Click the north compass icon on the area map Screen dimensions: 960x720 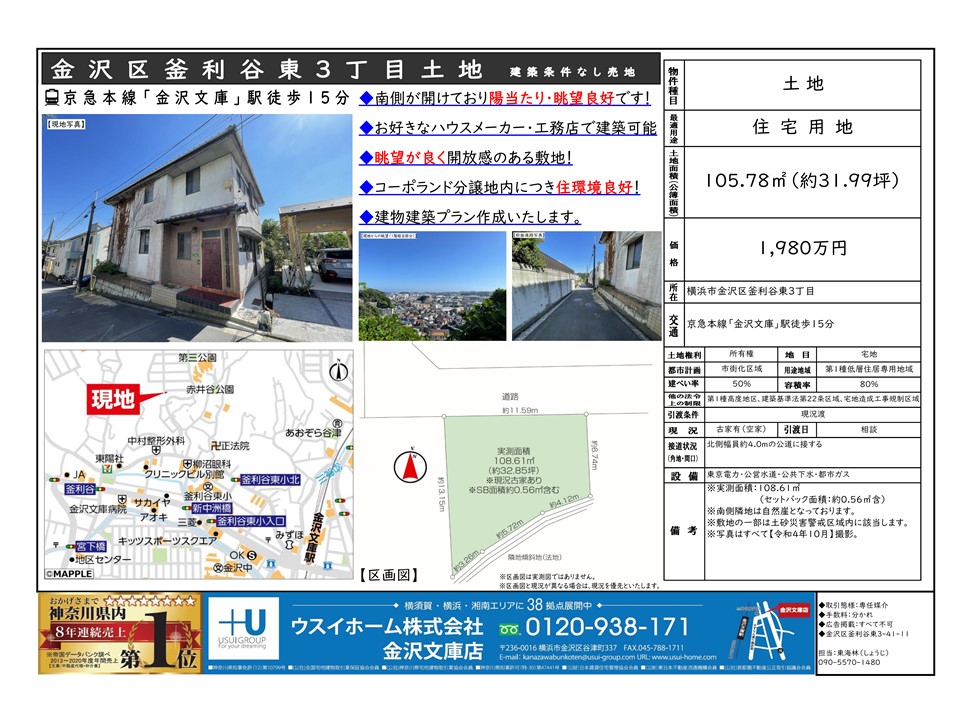(337, 371)
